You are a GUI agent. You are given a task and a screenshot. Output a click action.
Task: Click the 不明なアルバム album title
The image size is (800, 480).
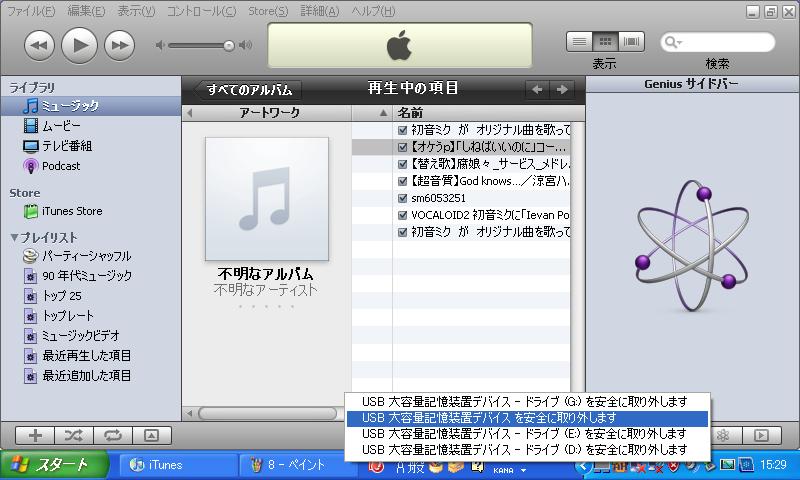(x=265, y=274)
